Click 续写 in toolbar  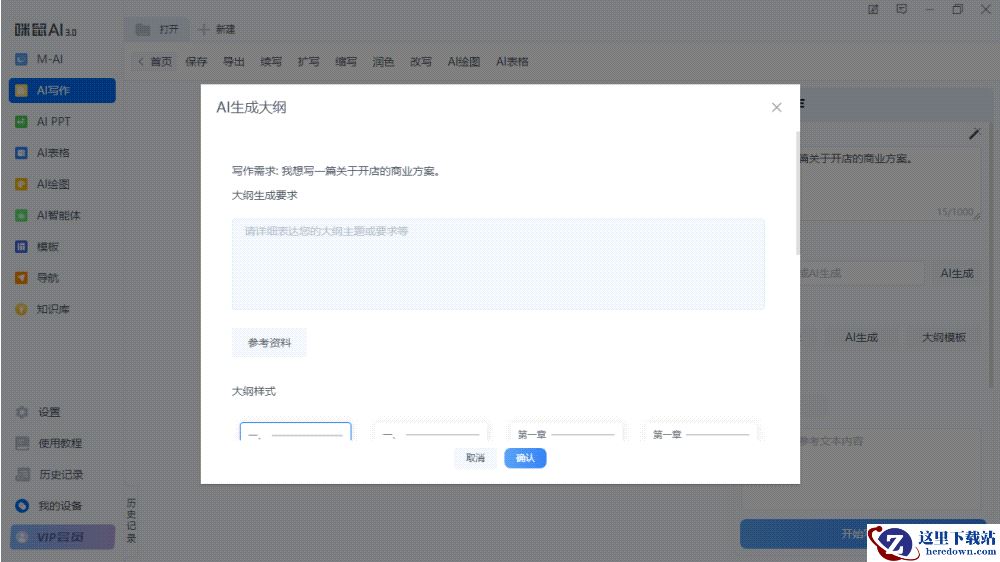[x=271, y=62]
